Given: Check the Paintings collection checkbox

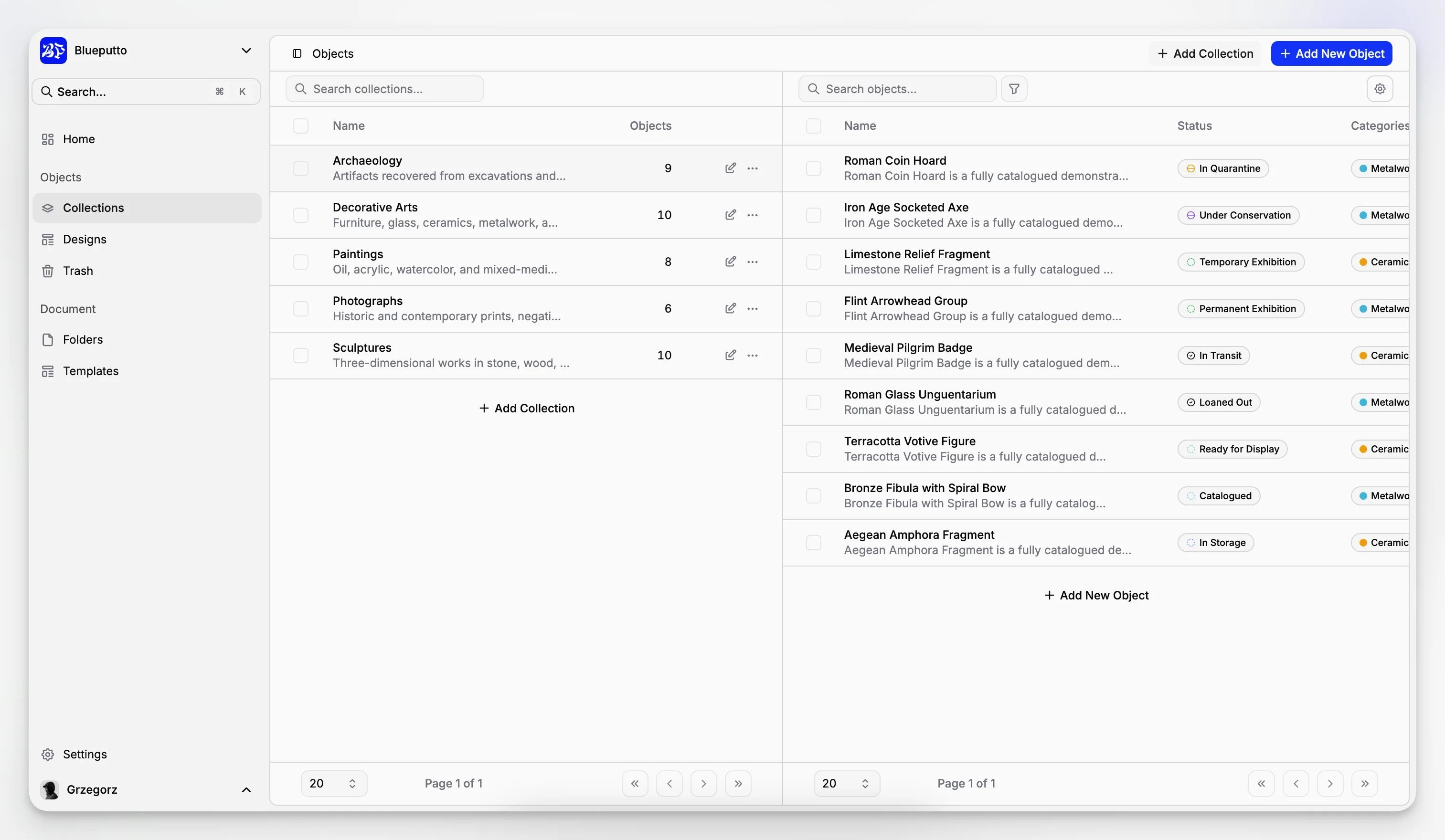Looking at the screenshot, I should point(300,261).
